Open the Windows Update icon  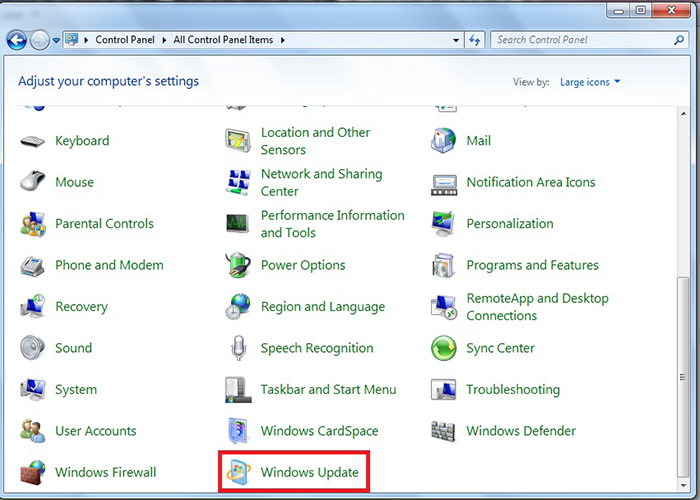(x=239, y=472)
